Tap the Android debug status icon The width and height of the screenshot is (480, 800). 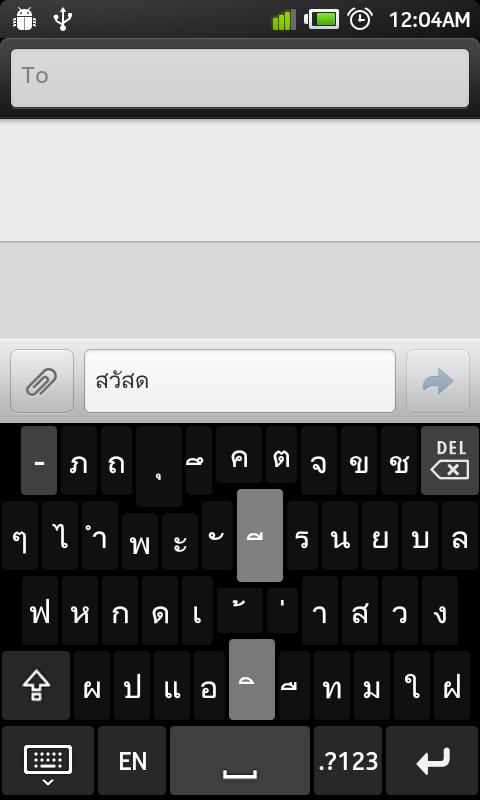pos(23,19)
